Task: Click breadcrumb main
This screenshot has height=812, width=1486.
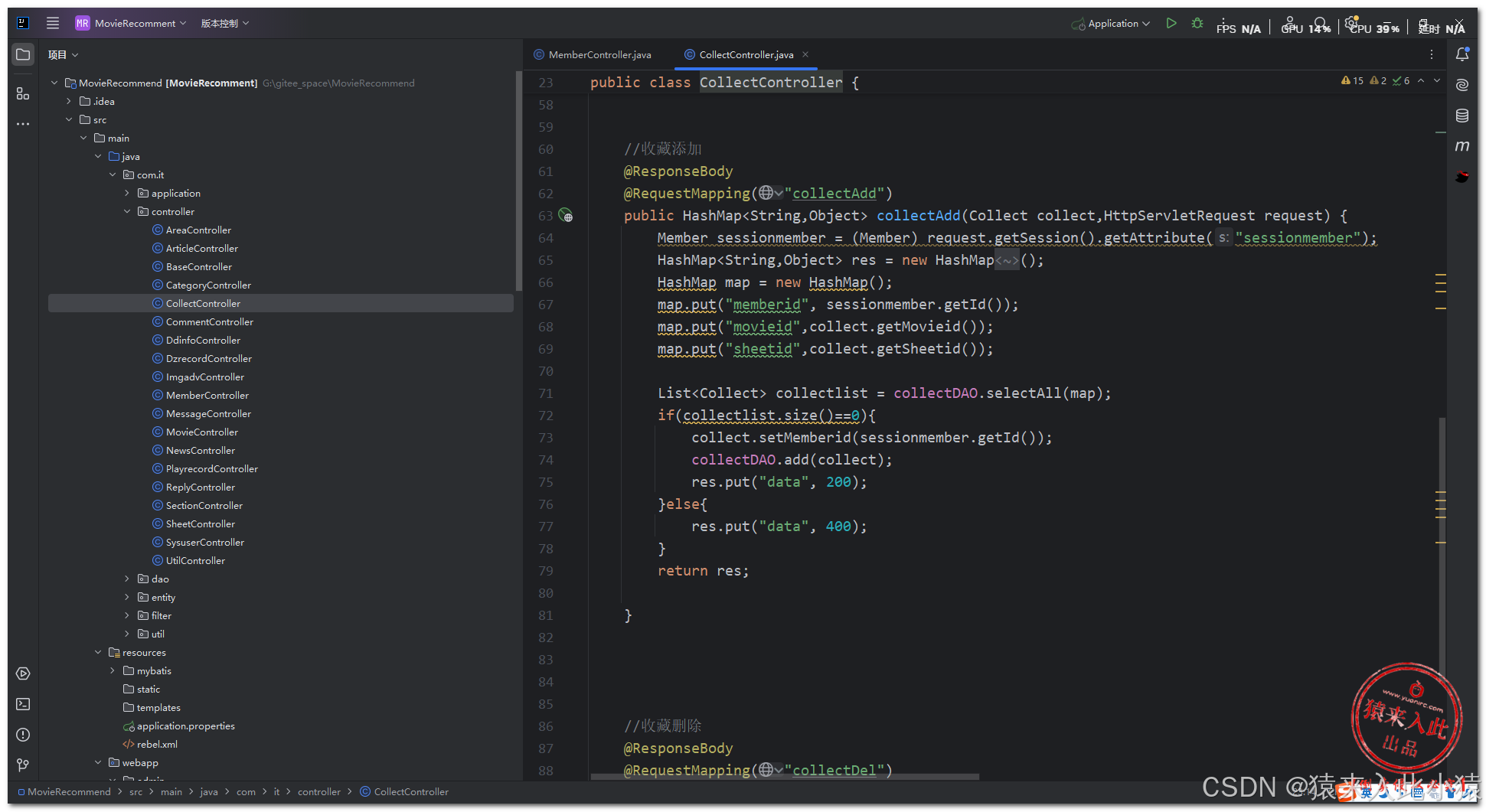Action: (x=171, y=791)
